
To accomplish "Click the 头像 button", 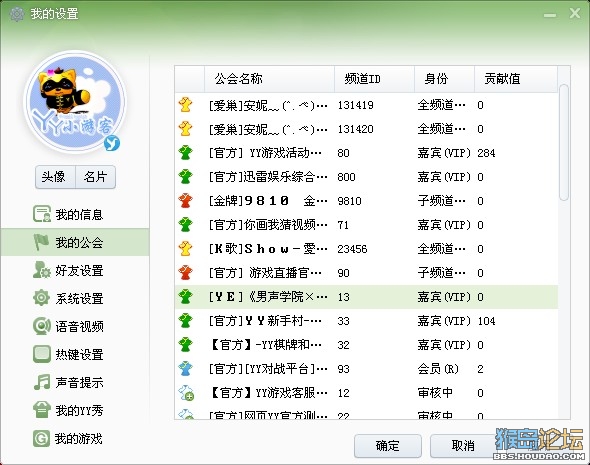I will (x=55, y=177).
